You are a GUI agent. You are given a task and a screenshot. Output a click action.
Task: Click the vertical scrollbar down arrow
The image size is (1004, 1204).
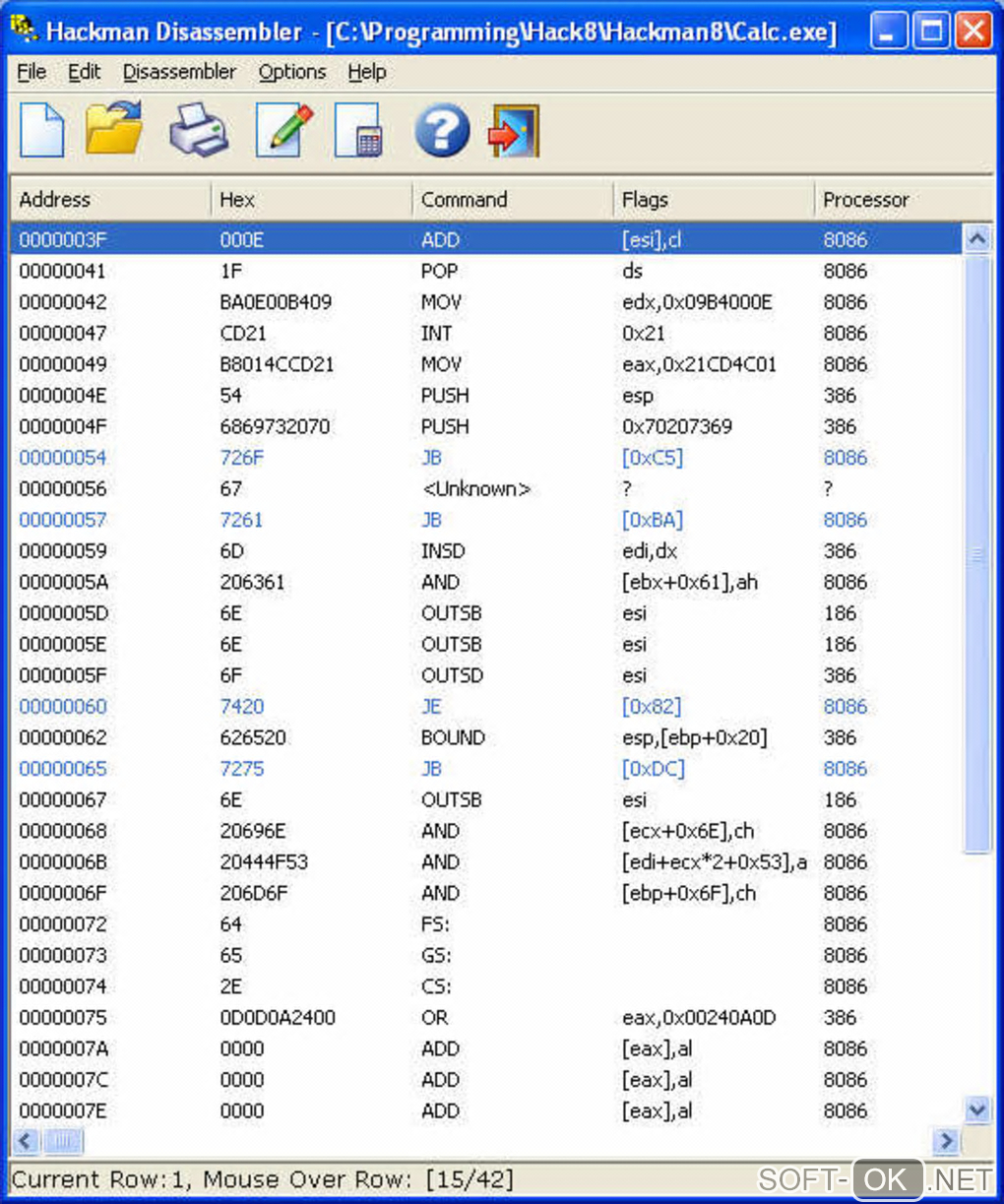976,1109
